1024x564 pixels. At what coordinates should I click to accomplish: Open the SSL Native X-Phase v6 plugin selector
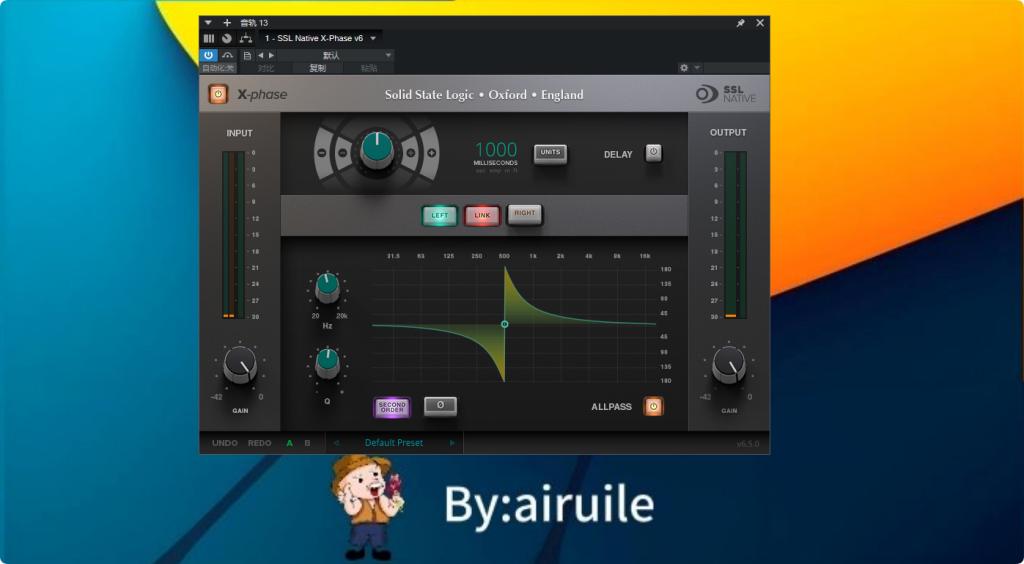pyautogui.click(x=321, y=39)
